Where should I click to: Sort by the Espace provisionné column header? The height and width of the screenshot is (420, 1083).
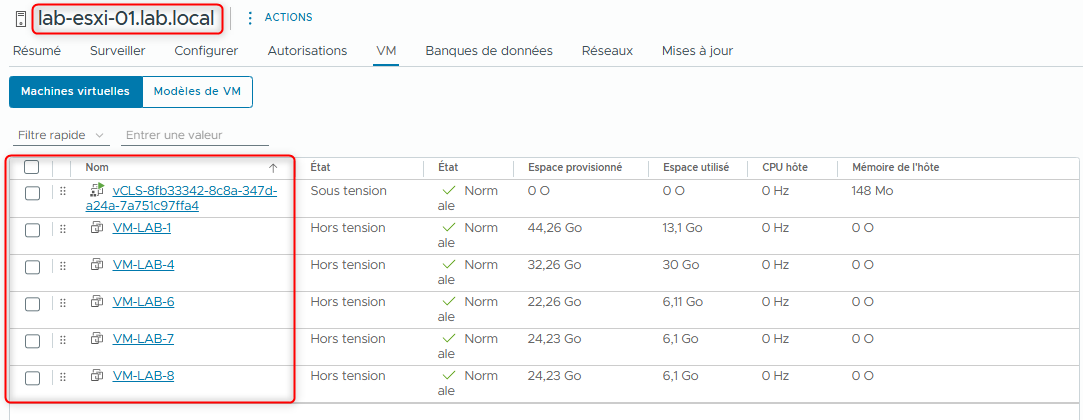575,167
